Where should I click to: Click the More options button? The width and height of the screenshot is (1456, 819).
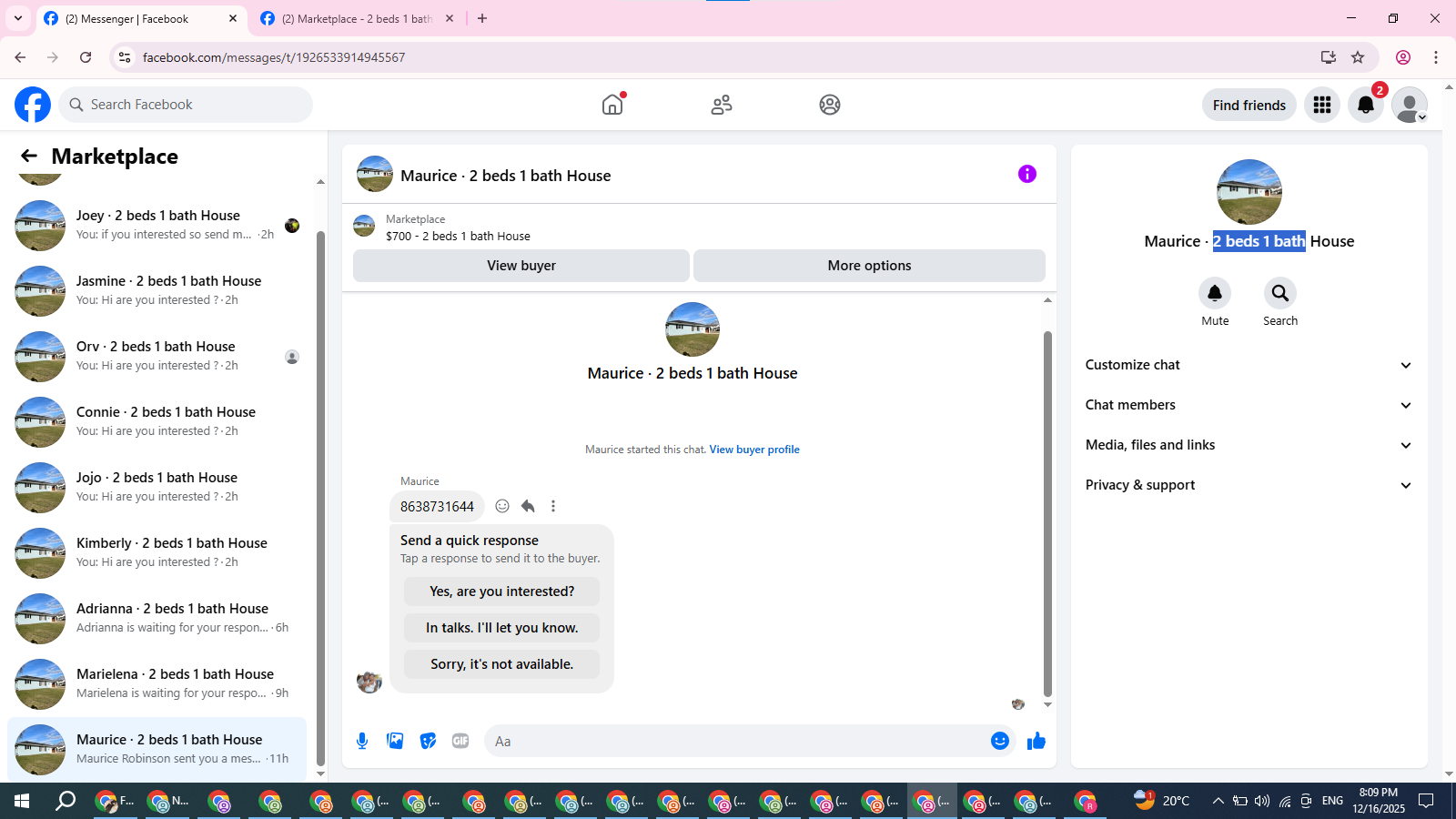click(x=869, y=266)
